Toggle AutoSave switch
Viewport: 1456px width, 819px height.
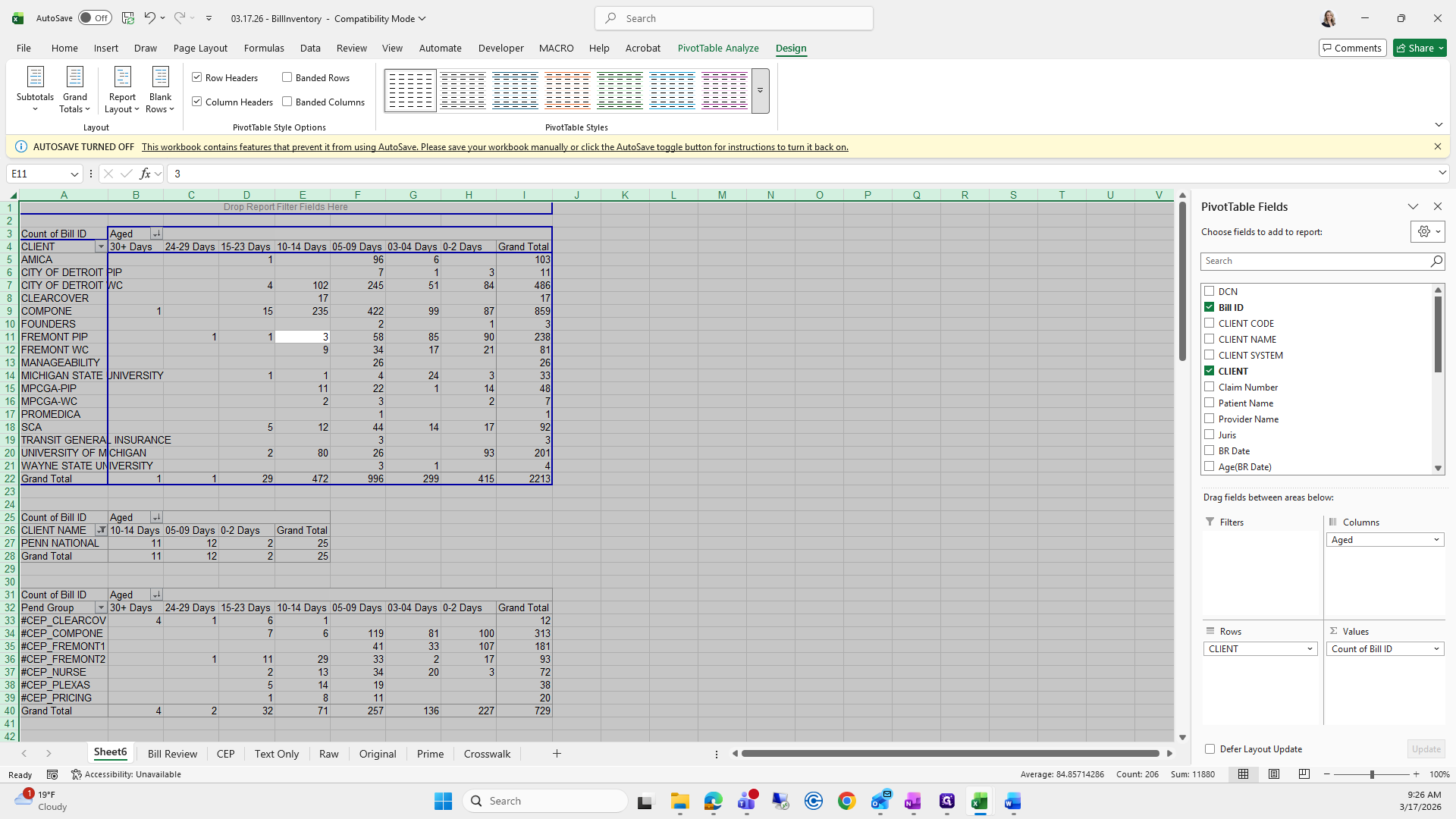coord(95,18)
